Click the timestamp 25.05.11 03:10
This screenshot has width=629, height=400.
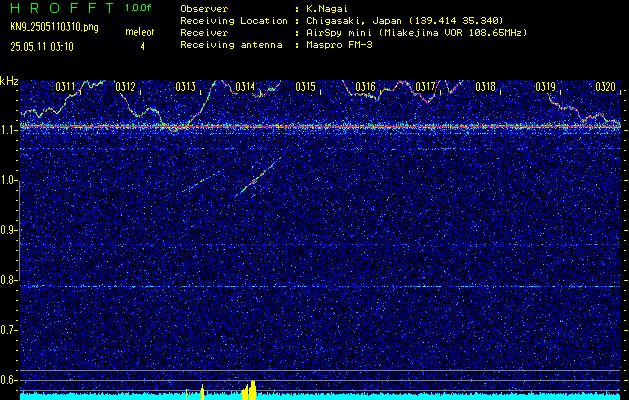(42, 47)
